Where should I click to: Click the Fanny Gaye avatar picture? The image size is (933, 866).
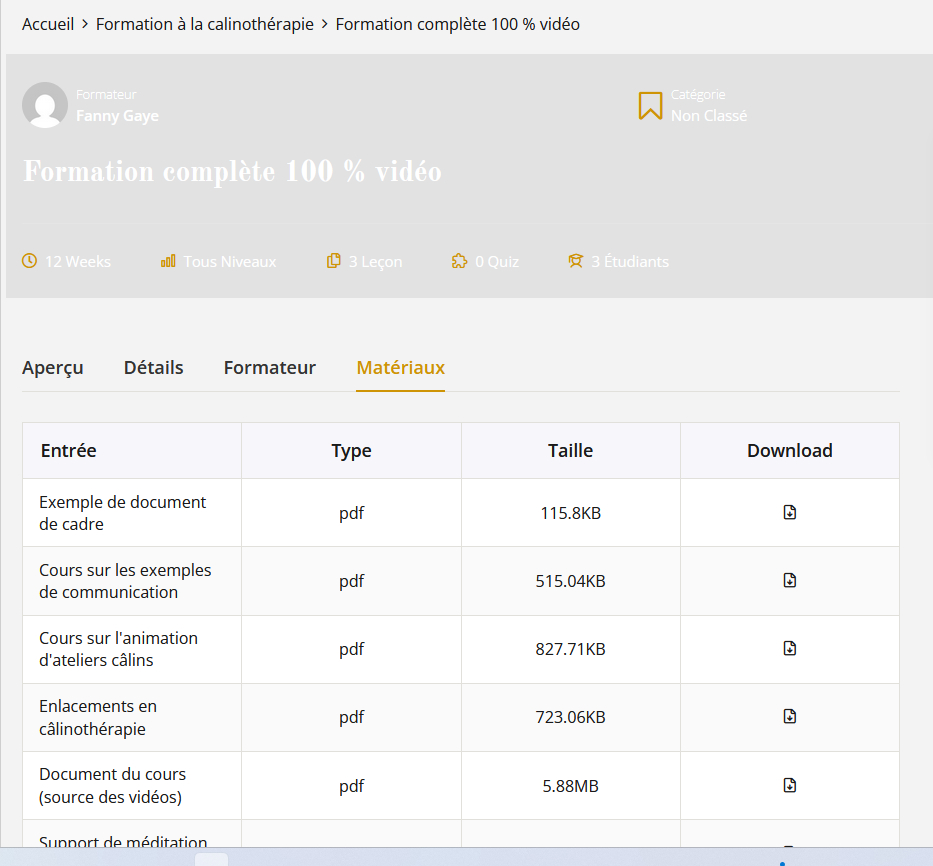click(45, 105)
